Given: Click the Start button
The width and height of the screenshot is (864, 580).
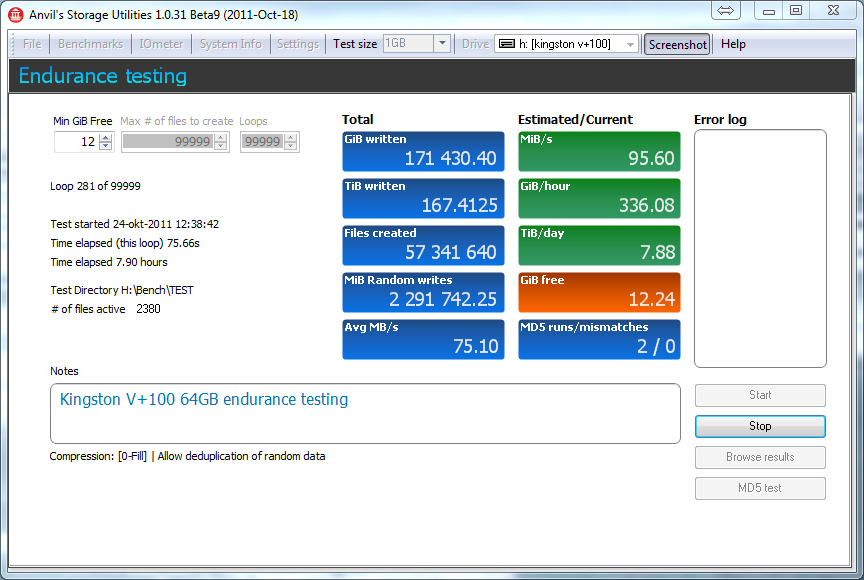Looking at the screenshot, I should (x=760, y=395).
